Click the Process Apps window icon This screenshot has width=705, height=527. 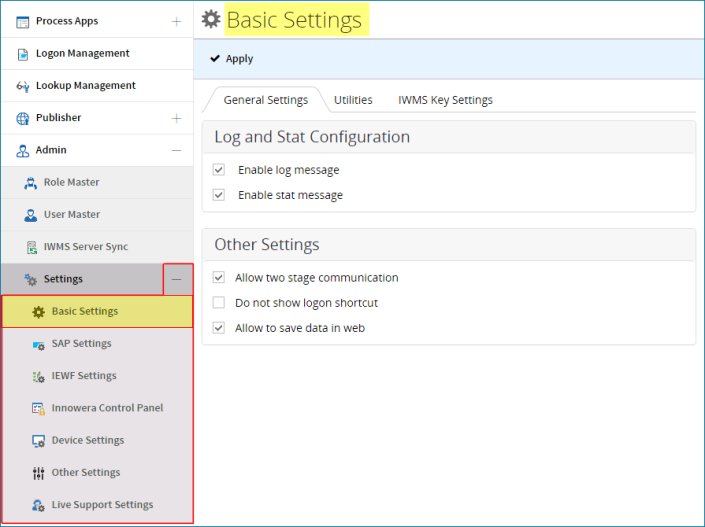22,22
